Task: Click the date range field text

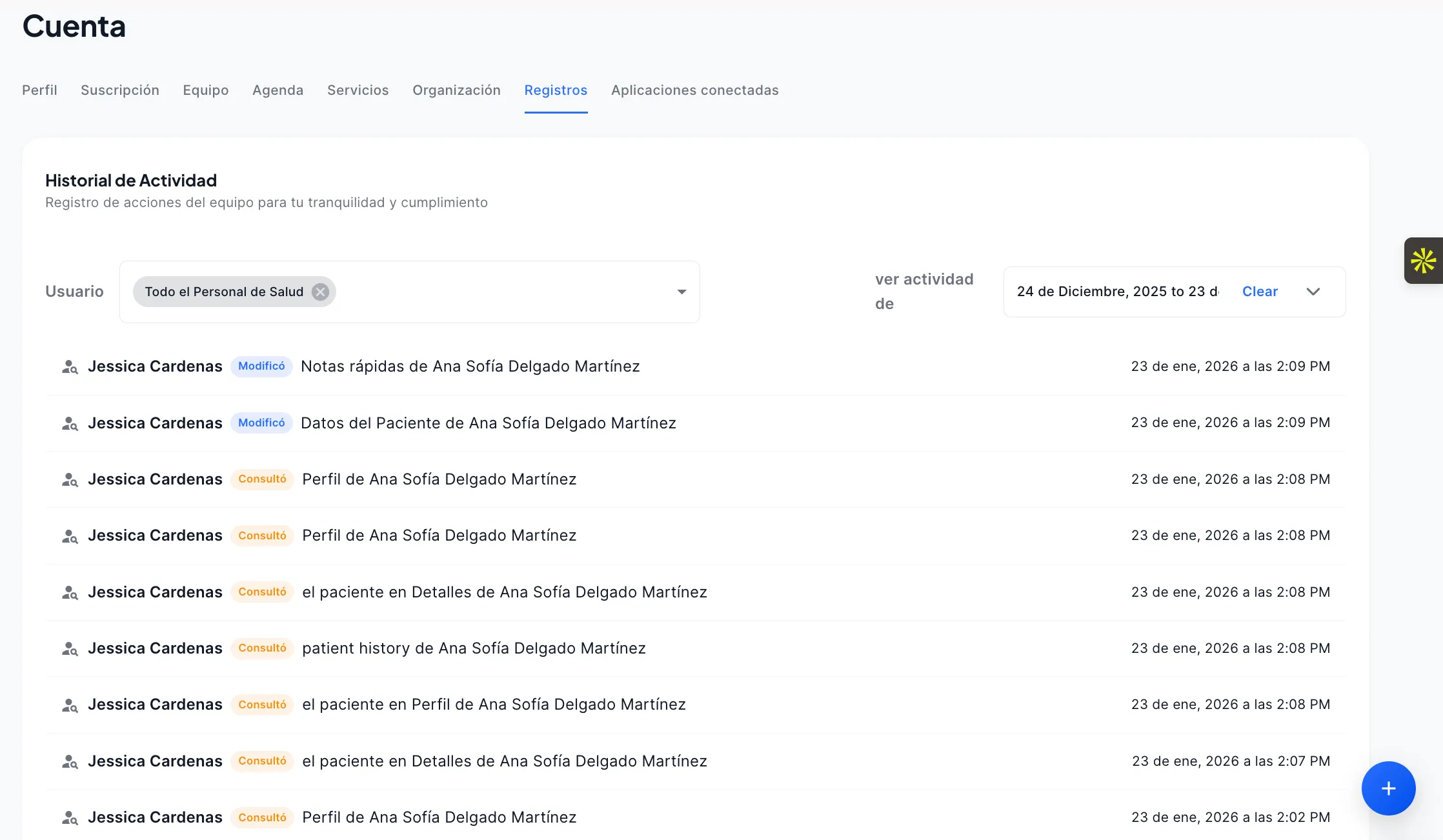Action: click(1117, 292)
